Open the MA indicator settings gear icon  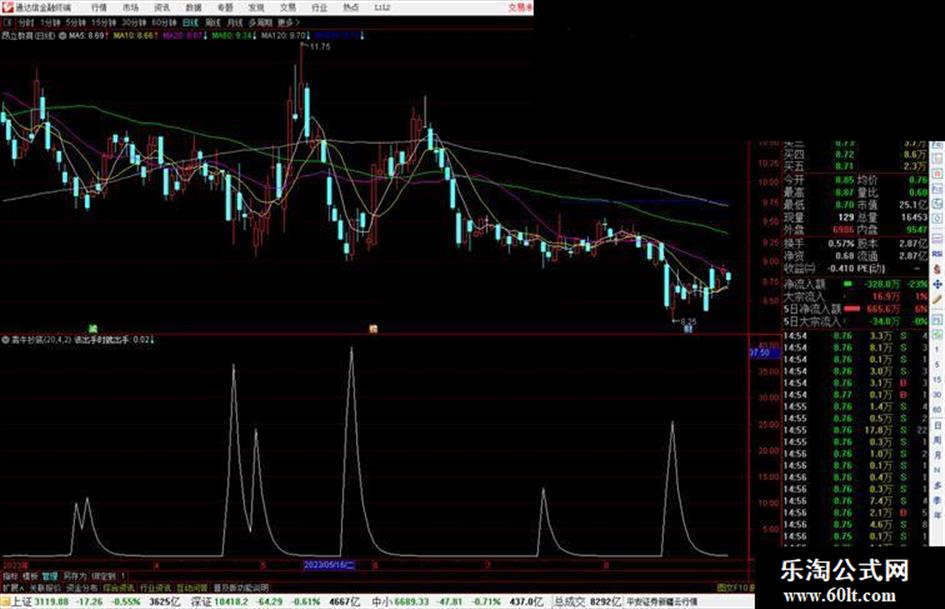point(62,36)
